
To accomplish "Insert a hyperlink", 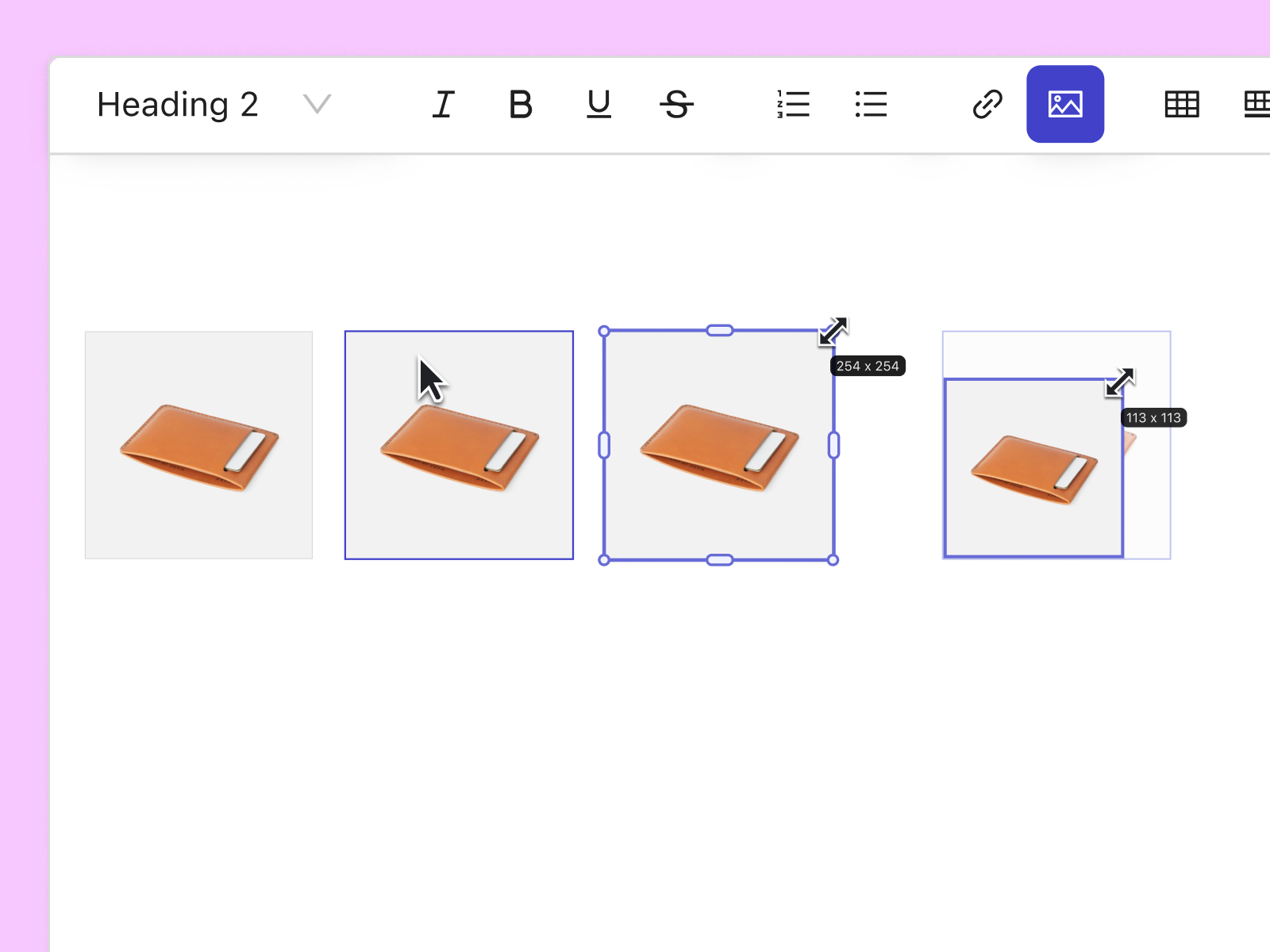I will 986,104.
